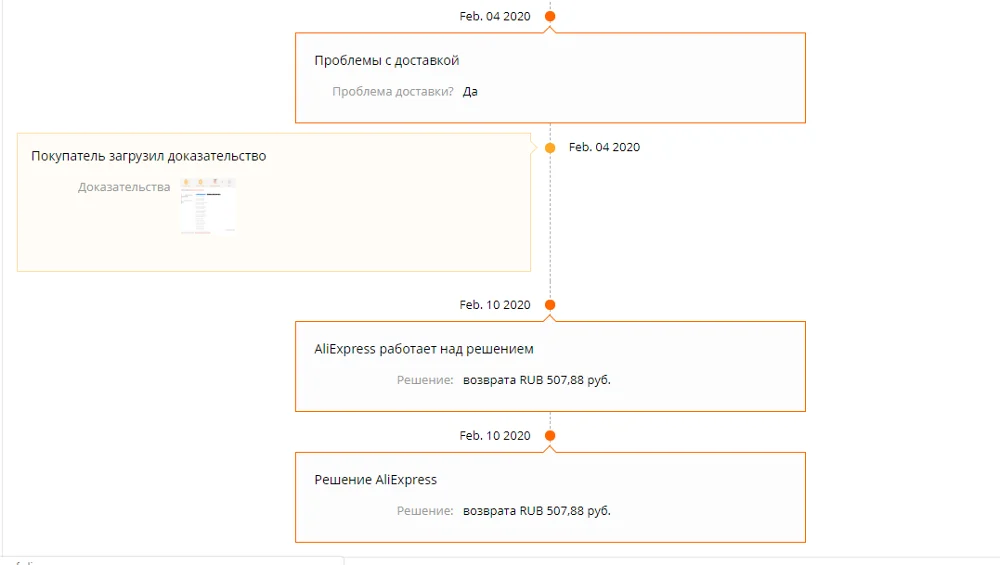The height and width of the screenshot is (565, 1000).
Task: Open the uploaded evidence screenshot thumbnail
Action: (208, 205)
